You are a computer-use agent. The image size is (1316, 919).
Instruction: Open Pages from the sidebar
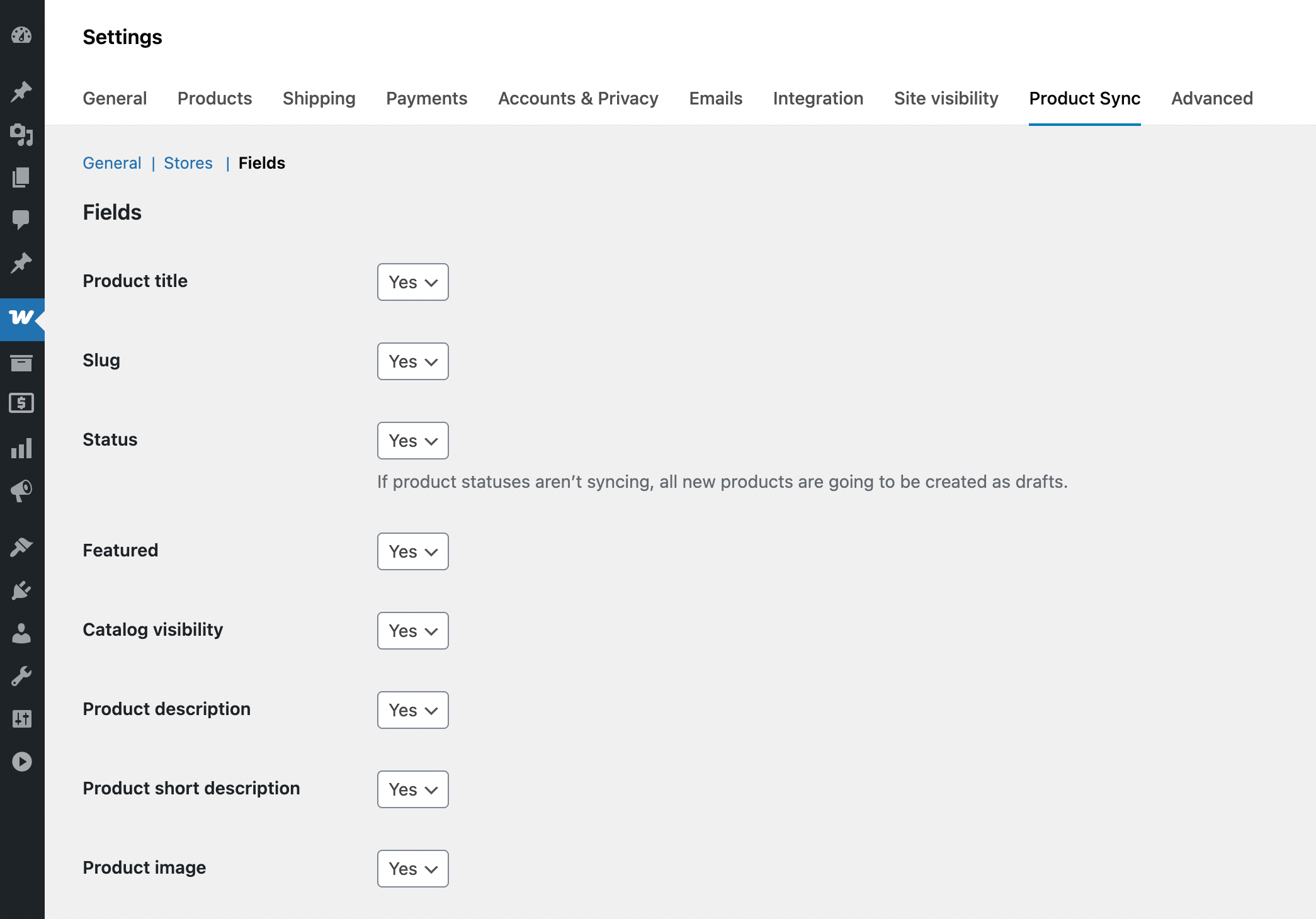pyautogui.click(x=22, y=177)
